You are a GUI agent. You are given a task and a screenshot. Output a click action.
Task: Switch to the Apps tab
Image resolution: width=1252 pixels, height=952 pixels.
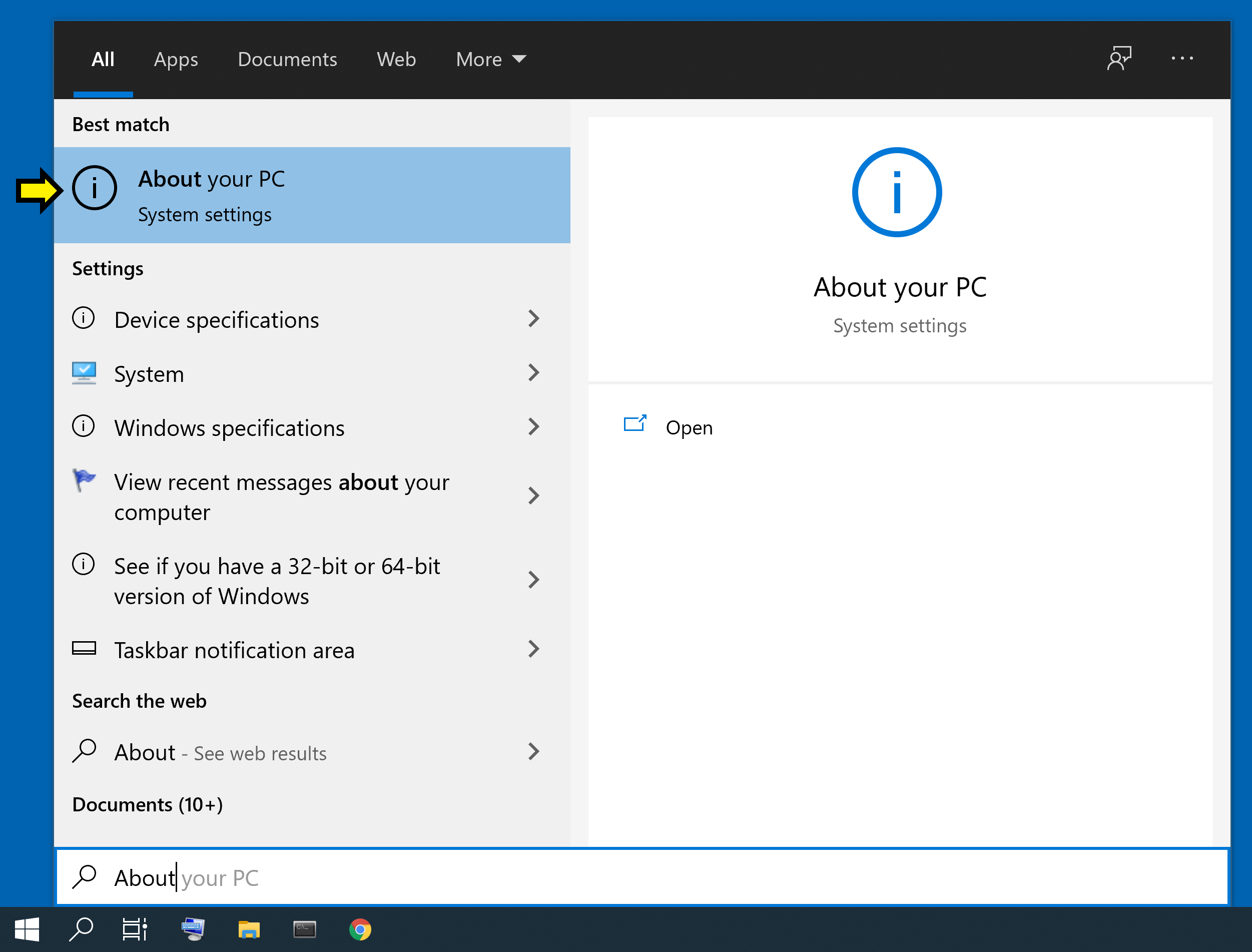(x=176, y=60)
